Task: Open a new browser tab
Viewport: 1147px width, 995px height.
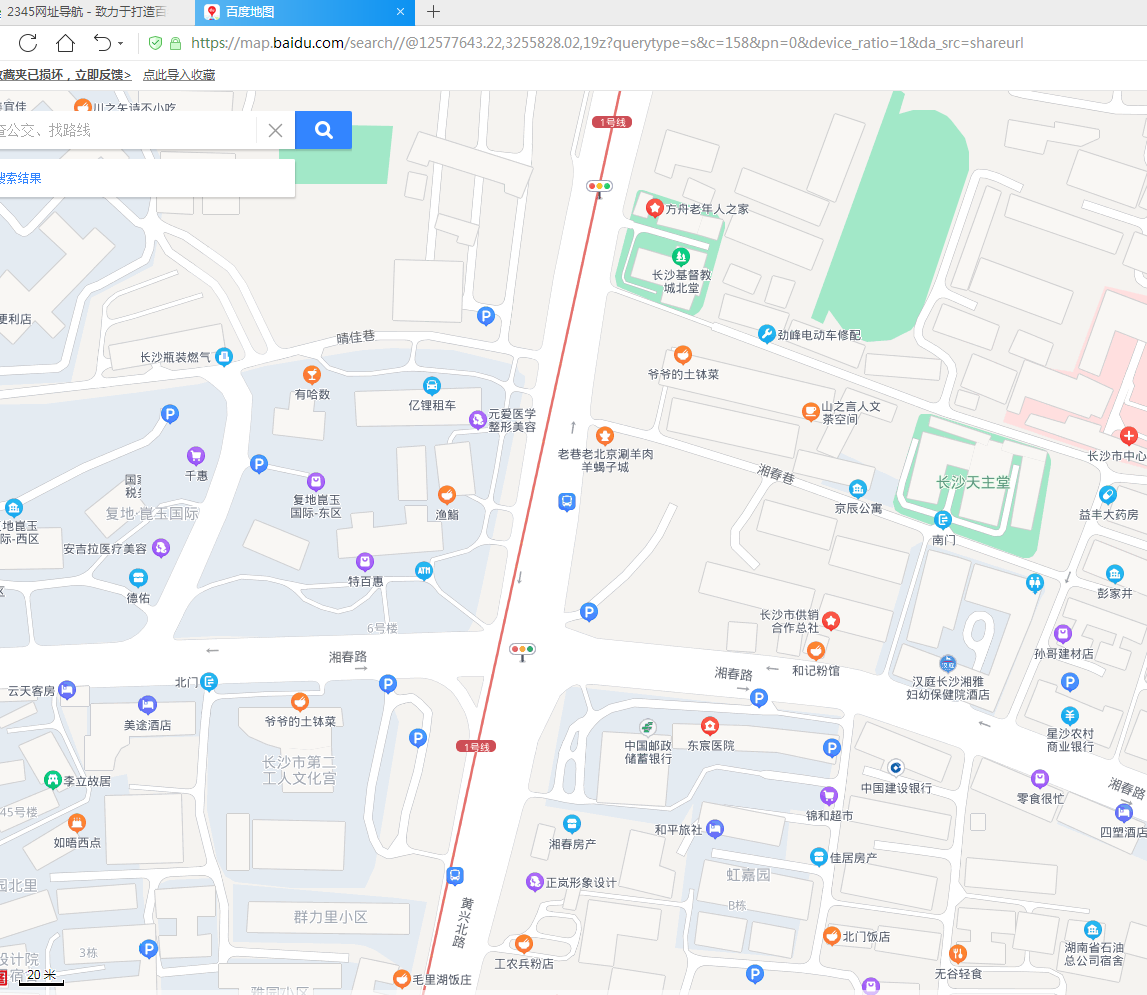Action: tap(433, 12)
